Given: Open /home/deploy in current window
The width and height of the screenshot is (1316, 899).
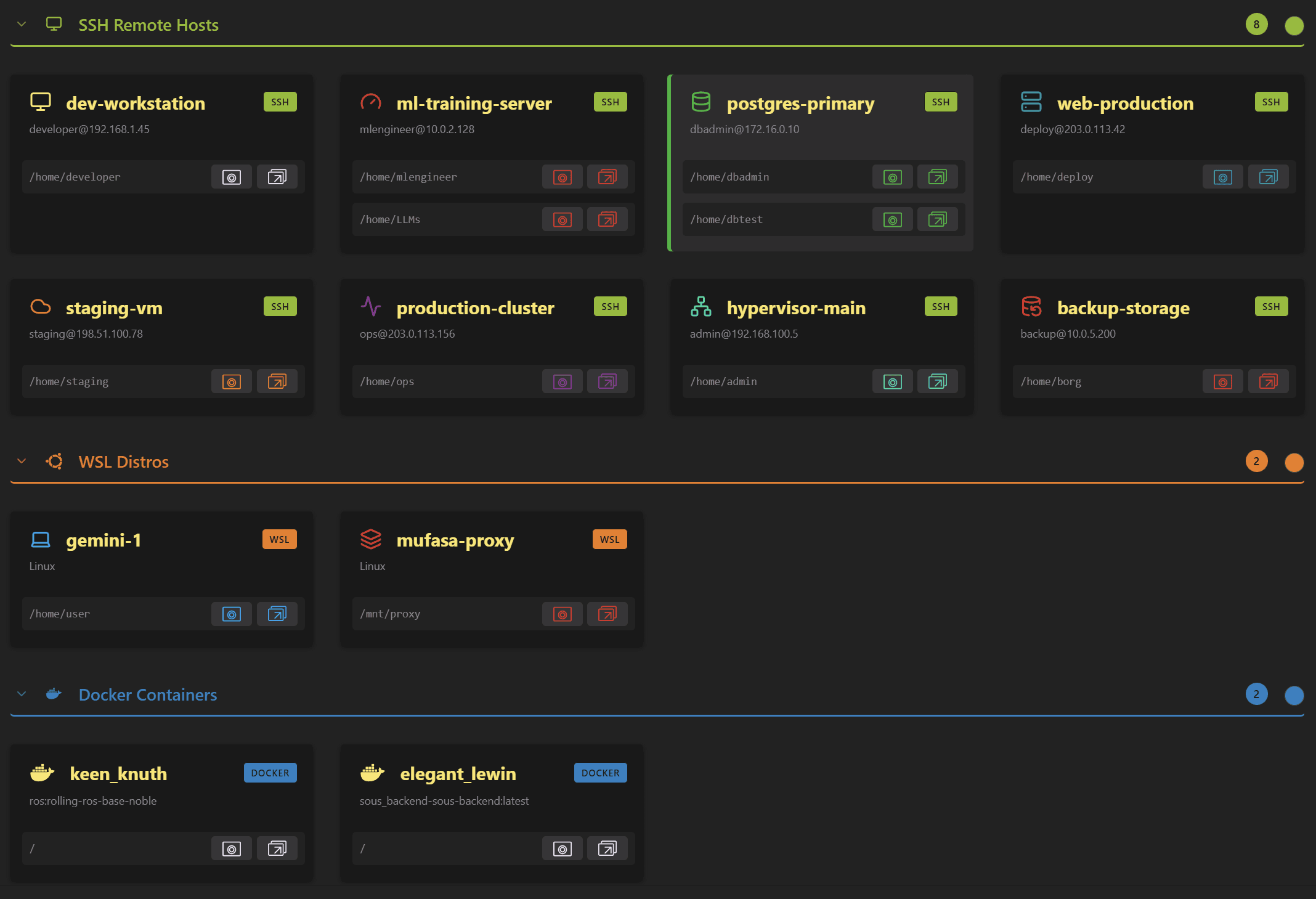Looking at the screenshot, I should (x=1223, y=177).
